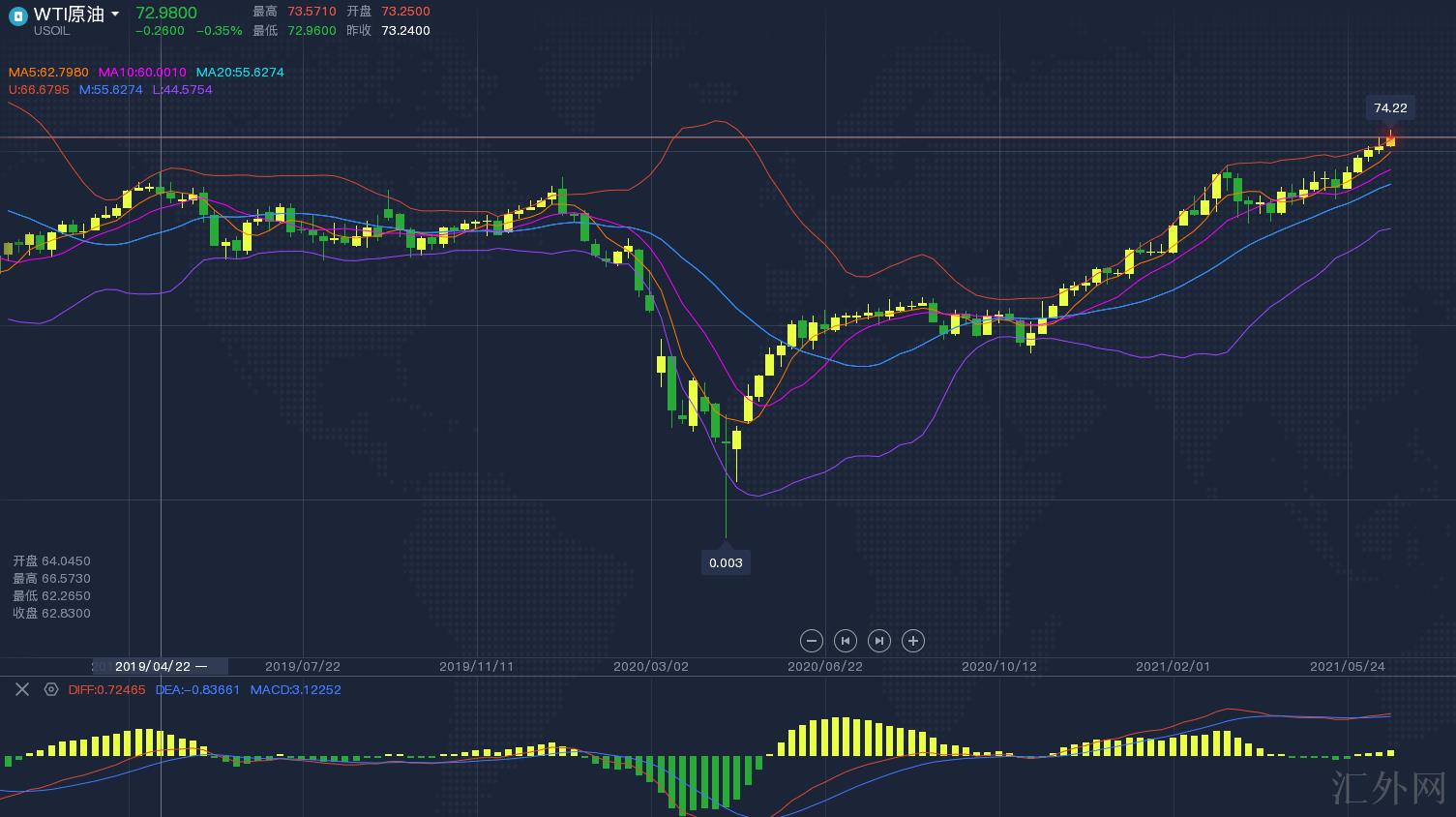The height and width of the screenshot is (817, 1456).
Task: Click the MA5 indicator label
Action: pos(48,73)
